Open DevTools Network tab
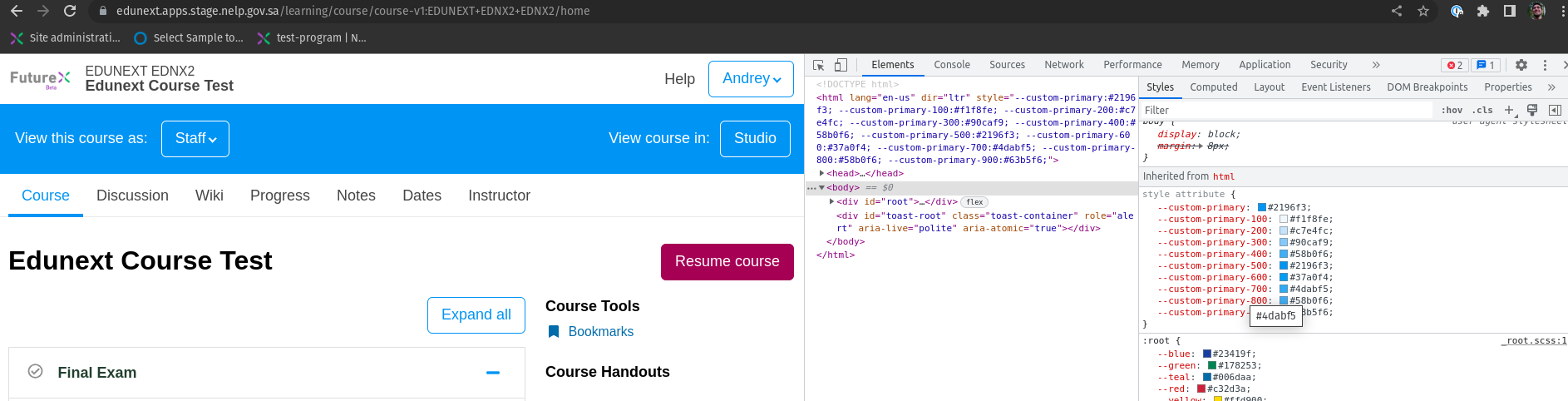Screen dimensions: 1568x401 coord(1064,65)
